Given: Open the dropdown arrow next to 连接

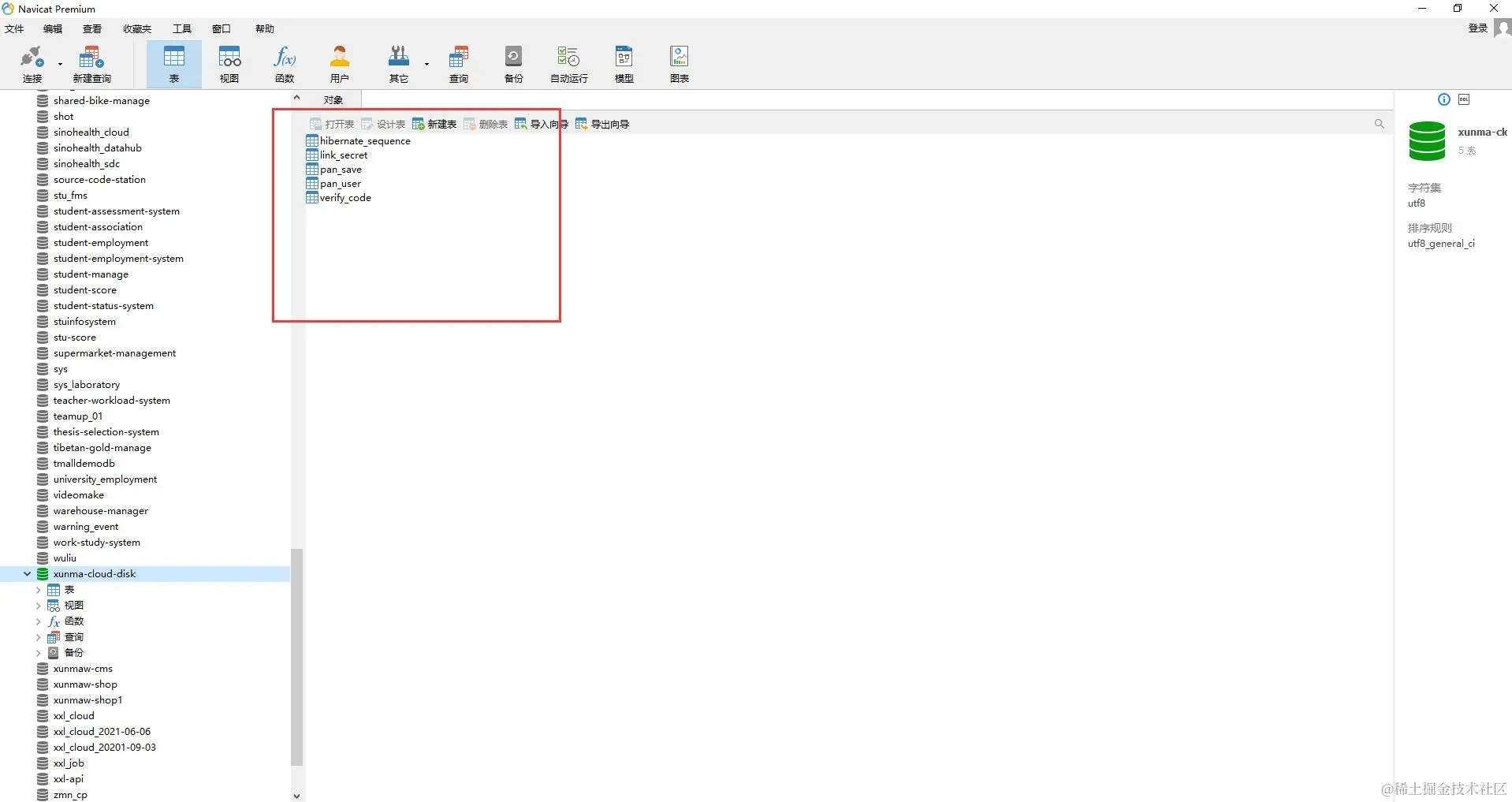Looking at the screenshot, I should [x=60, y=65].
